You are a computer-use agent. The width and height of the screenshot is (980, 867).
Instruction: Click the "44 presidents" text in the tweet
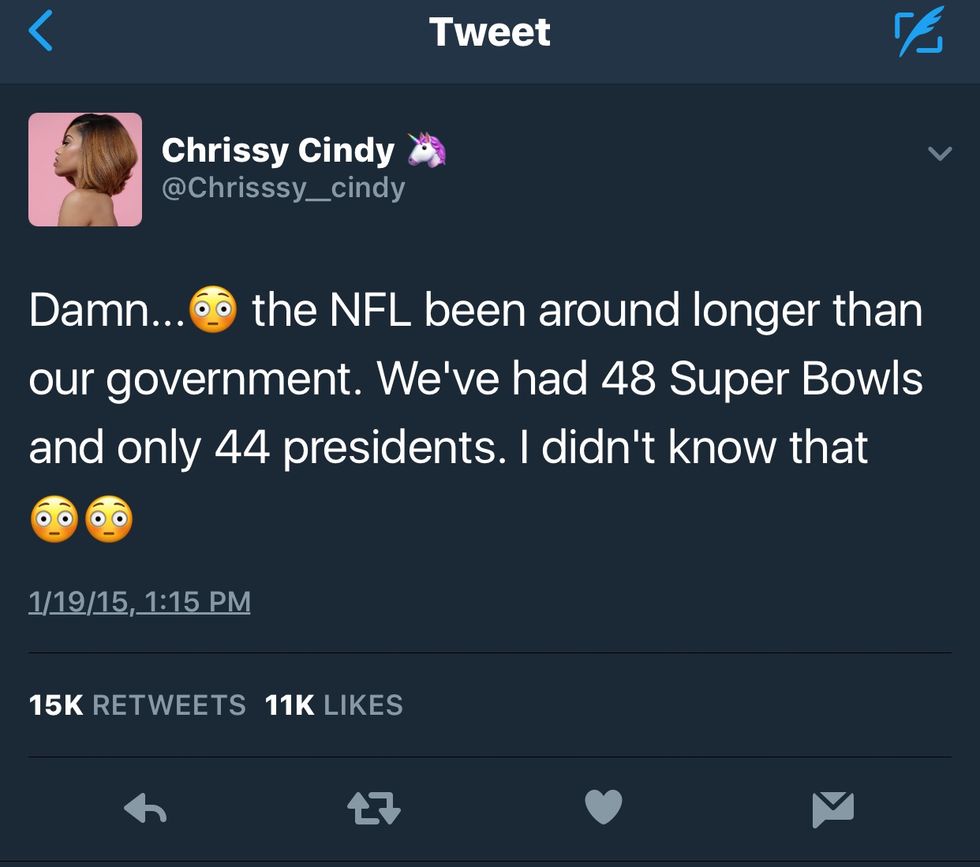(x=353, y=449)
